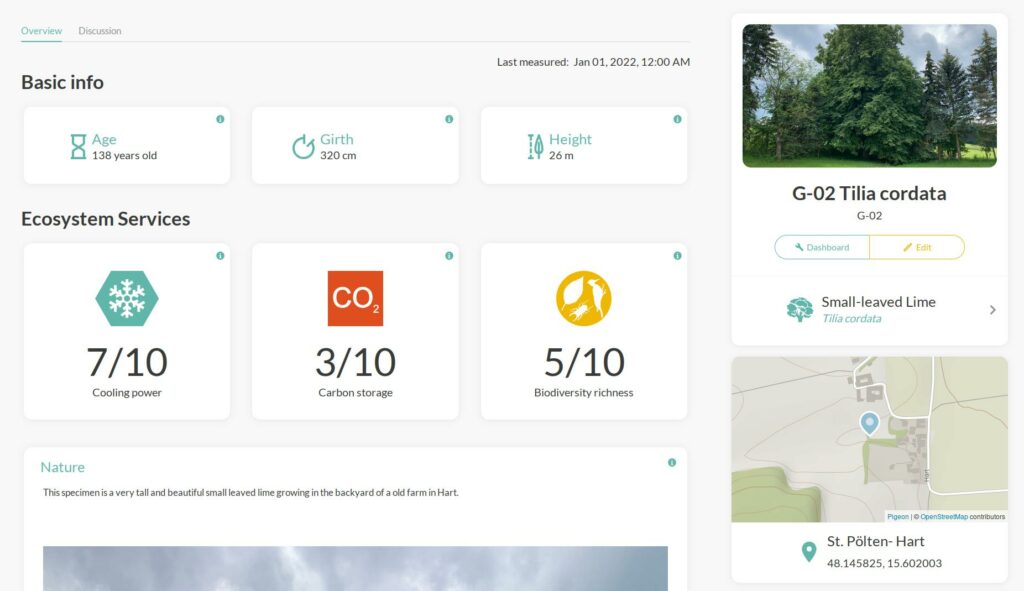Click the info icon on Height card
Viewport: 1024px width, 591px height.
click(x=677, y=120)
